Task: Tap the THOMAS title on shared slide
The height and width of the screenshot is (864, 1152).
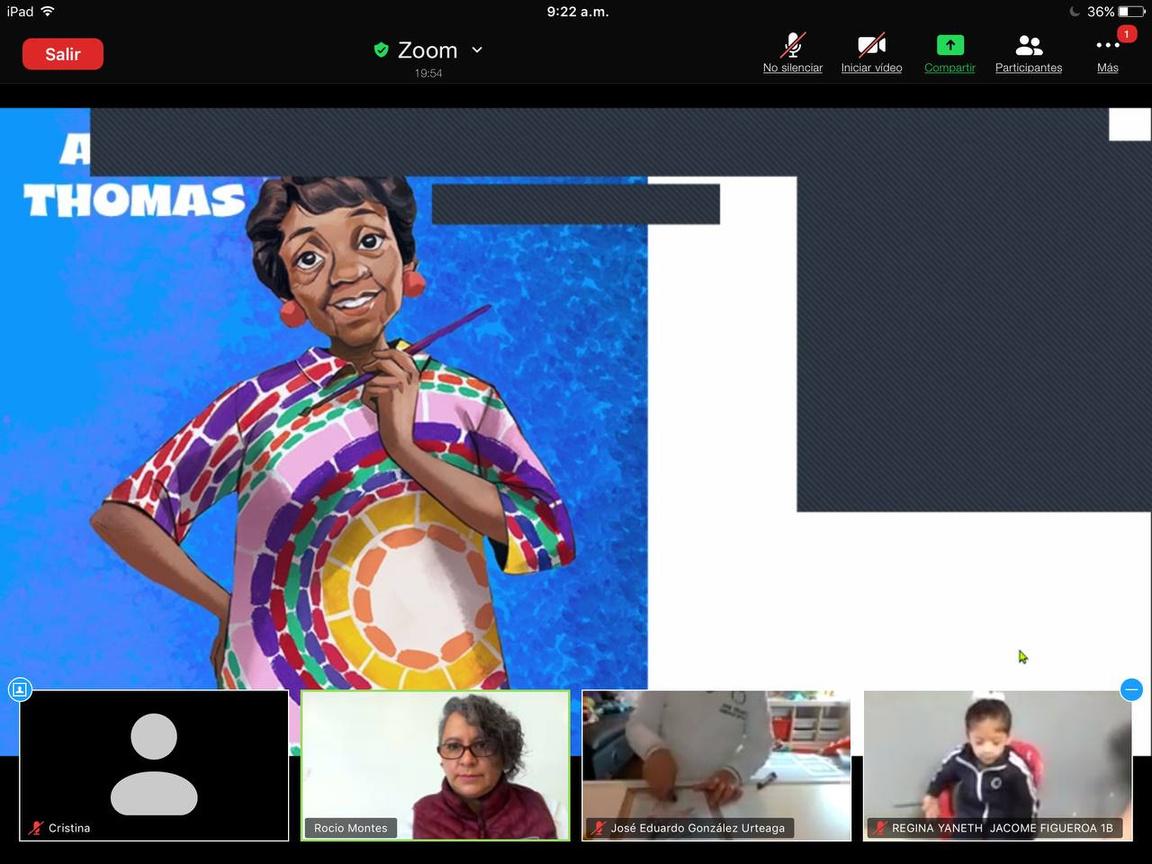Action: coord(134,201)
